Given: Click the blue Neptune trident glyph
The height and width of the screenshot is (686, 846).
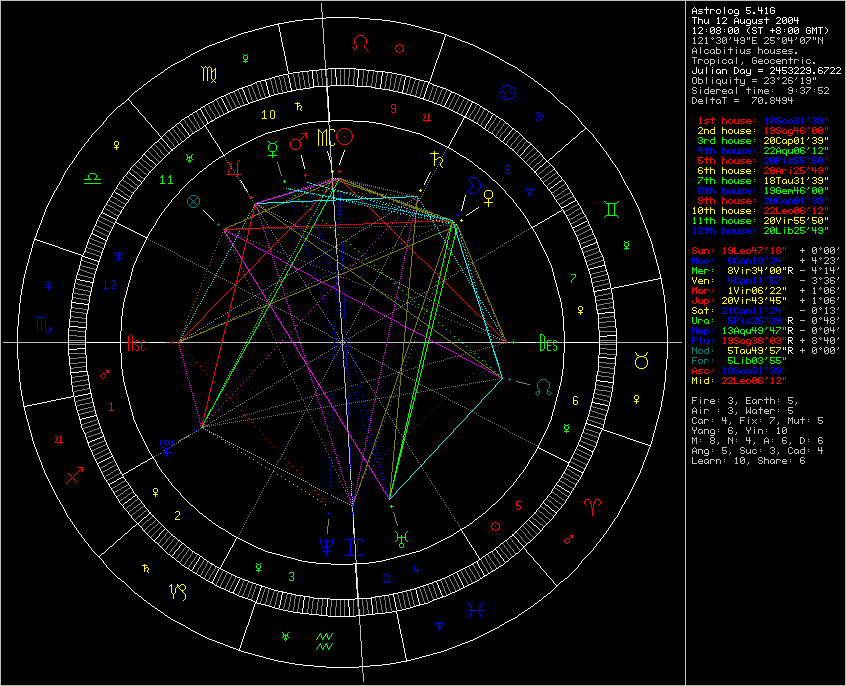Looking at the screenshot, I should (x=326, y=544).
